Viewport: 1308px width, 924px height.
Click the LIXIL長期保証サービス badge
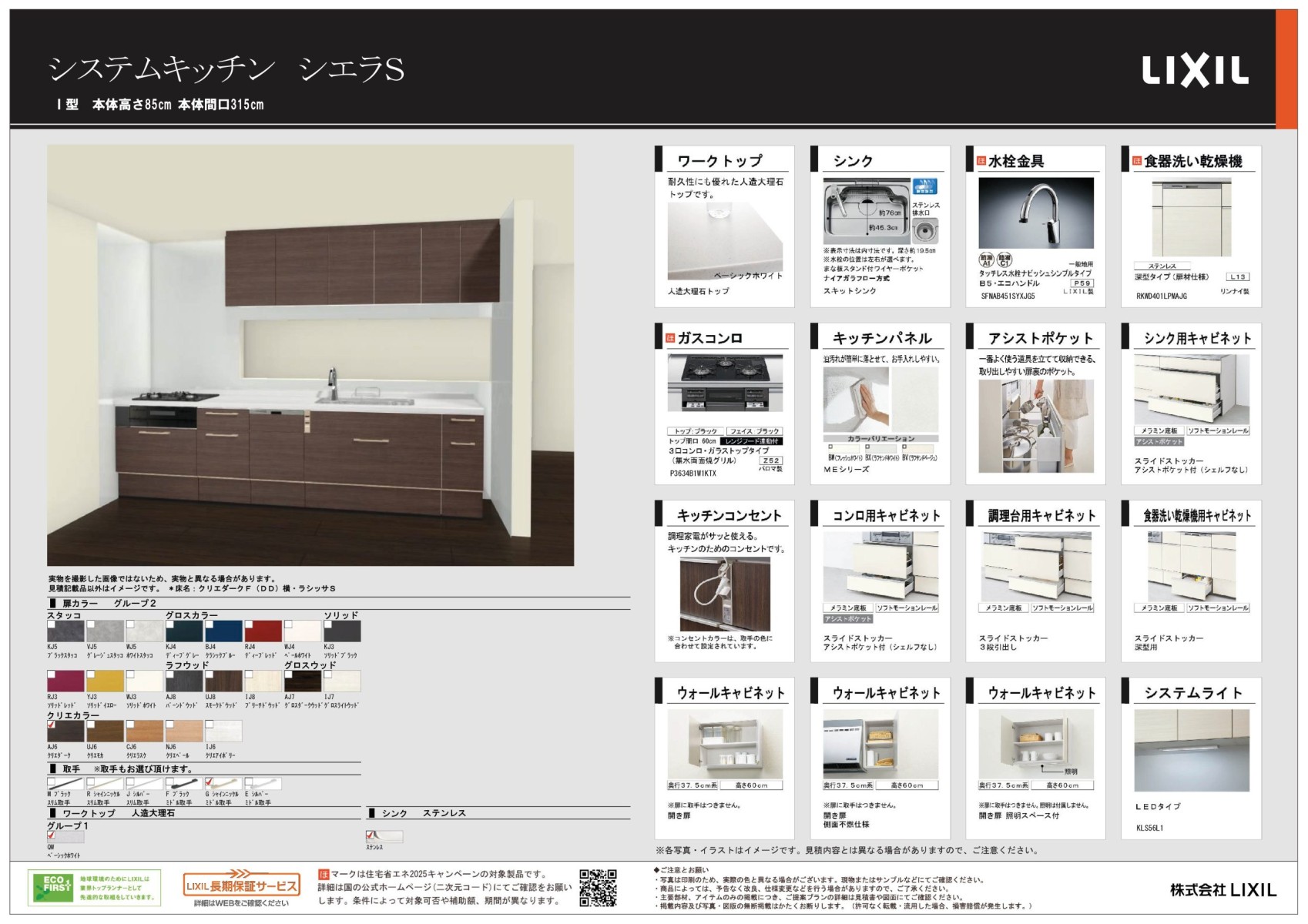pos(241,885)
